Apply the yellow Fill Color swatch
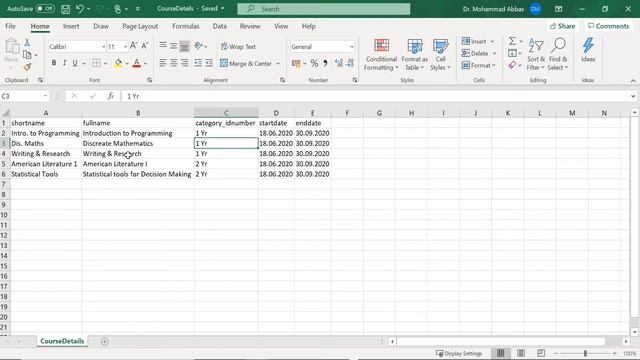This screenshot has width=640, height=360. (x=118, y=63)
